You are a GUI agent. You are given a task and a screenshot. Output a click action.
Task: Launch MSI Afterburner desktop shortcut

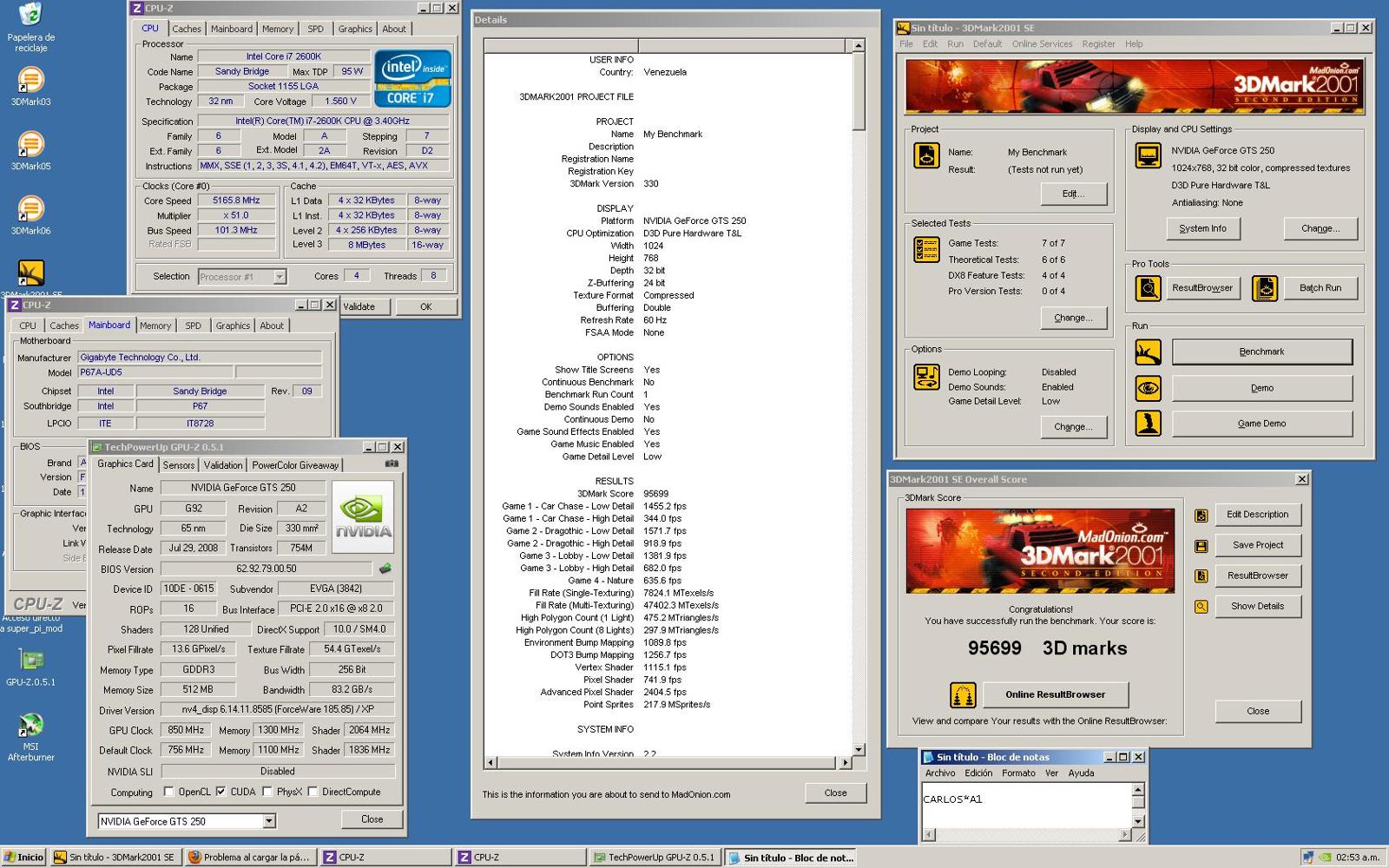pyautogui.click(x=30, y=737)
